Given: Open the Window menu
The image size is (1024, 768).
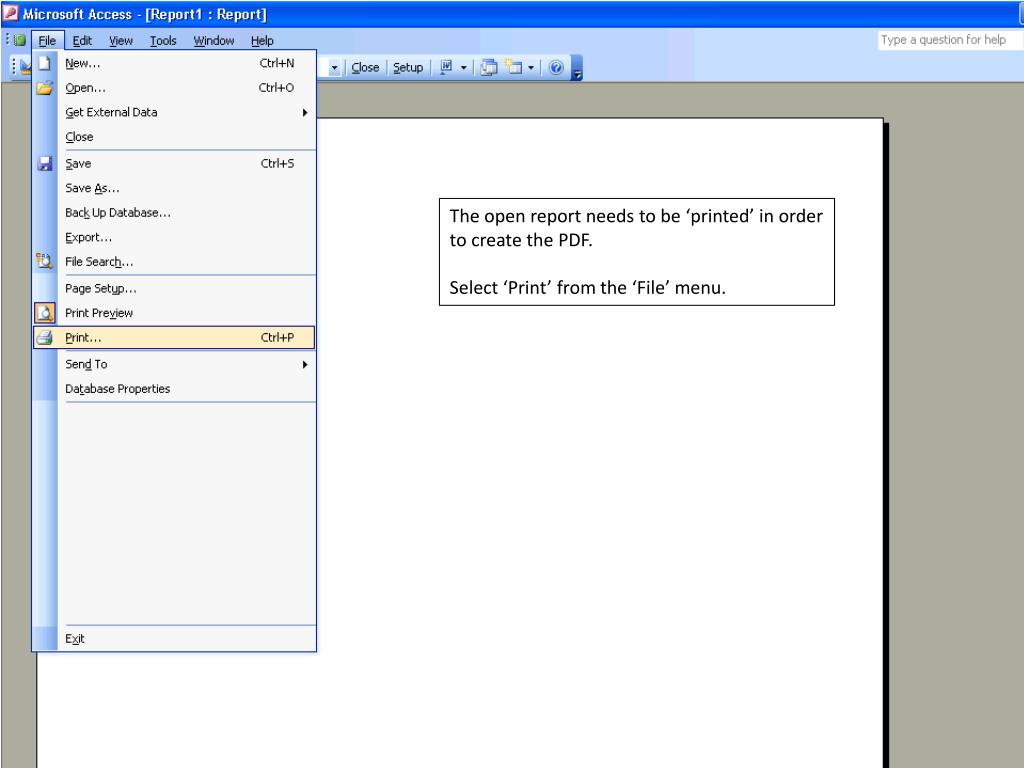Looking at the screenshot, I should pos(214,40).
